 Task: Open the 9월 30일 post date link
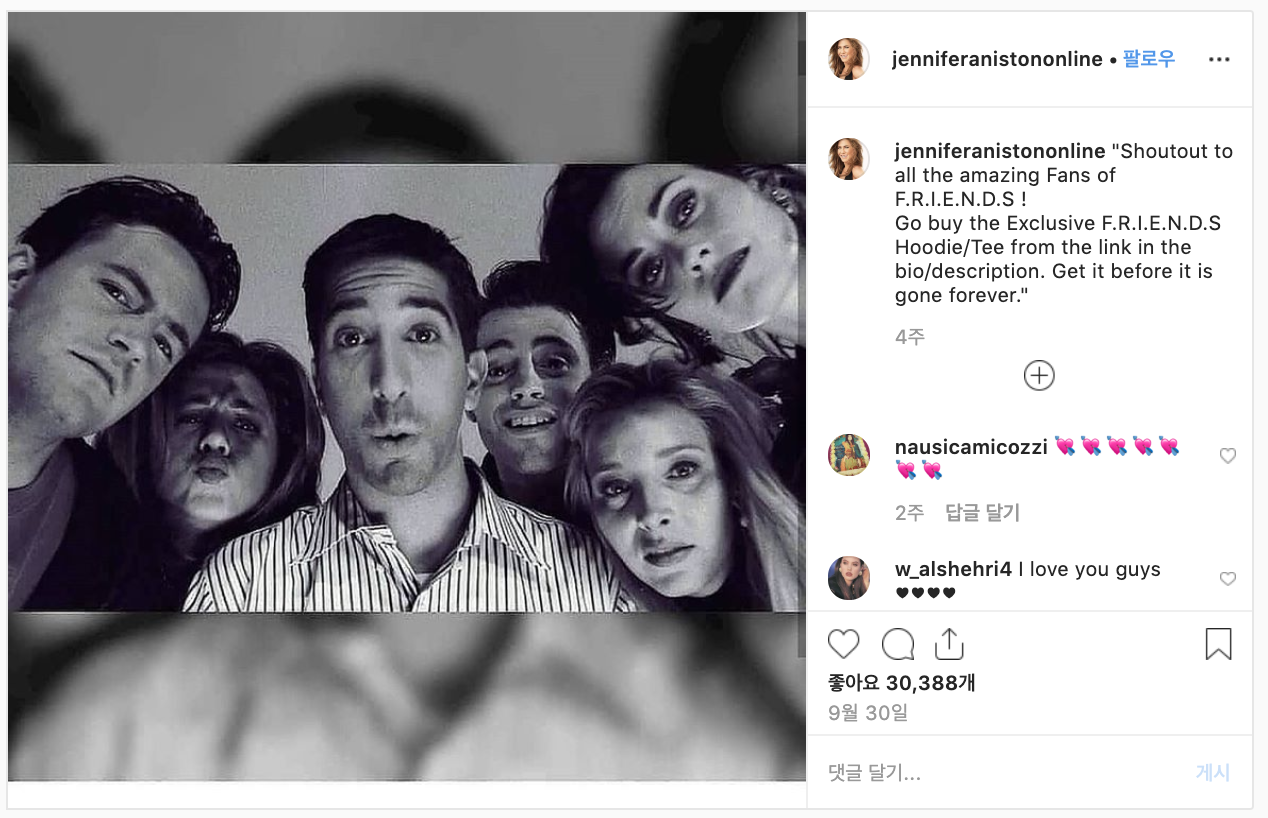click(x=868, y=713)
